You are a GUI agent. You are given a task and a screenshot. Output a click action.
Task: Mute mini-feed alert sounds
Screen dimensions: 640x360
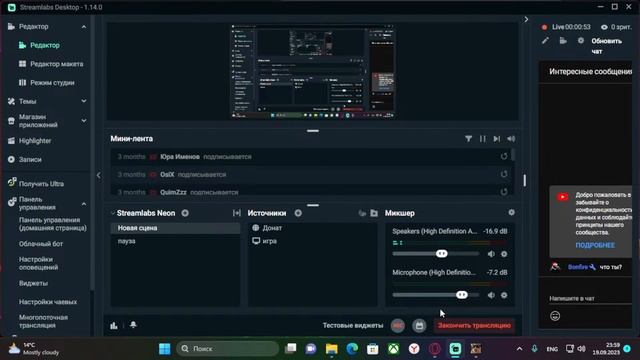pos(511,139)
